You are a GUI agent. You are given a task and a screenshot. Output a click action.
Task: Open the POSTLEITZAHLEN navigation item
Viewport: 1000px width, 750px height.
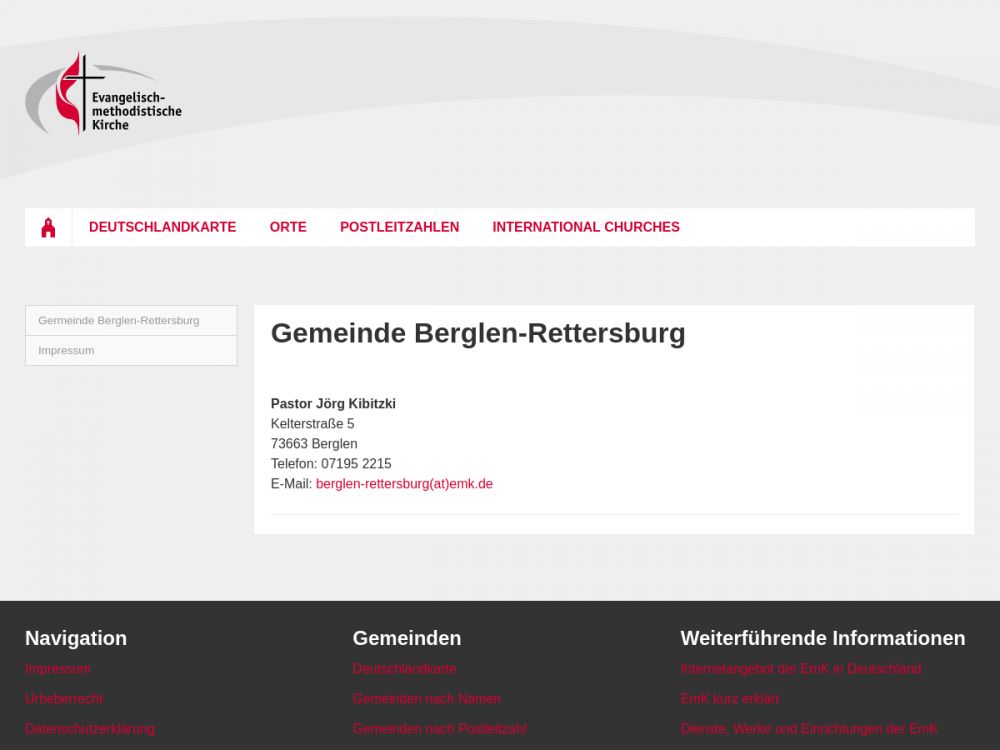coord(399,227)
